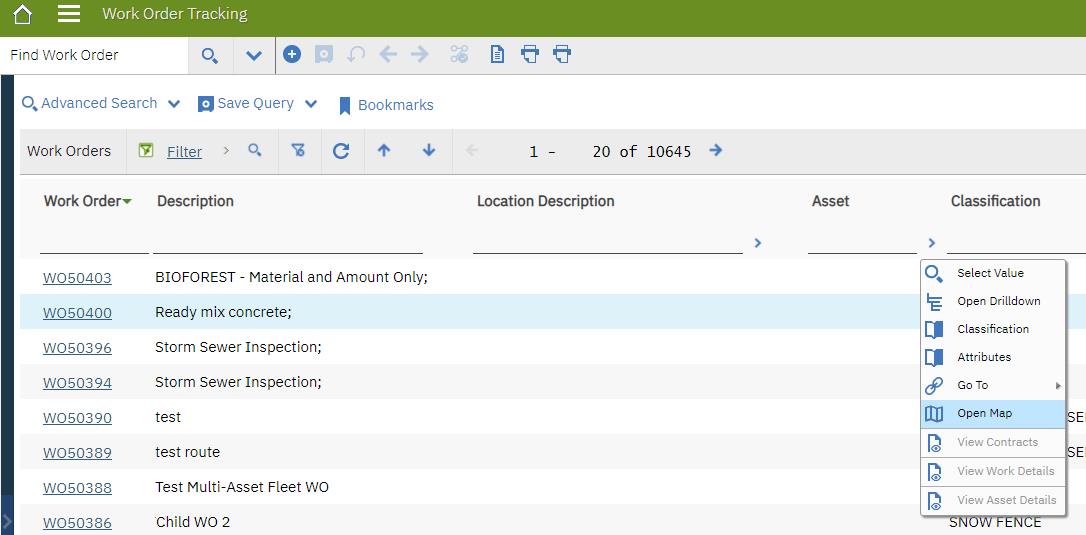This screenshot has height=535, width=1086.
Task: Choose Classification from the context menu
Action: (993, 329)
